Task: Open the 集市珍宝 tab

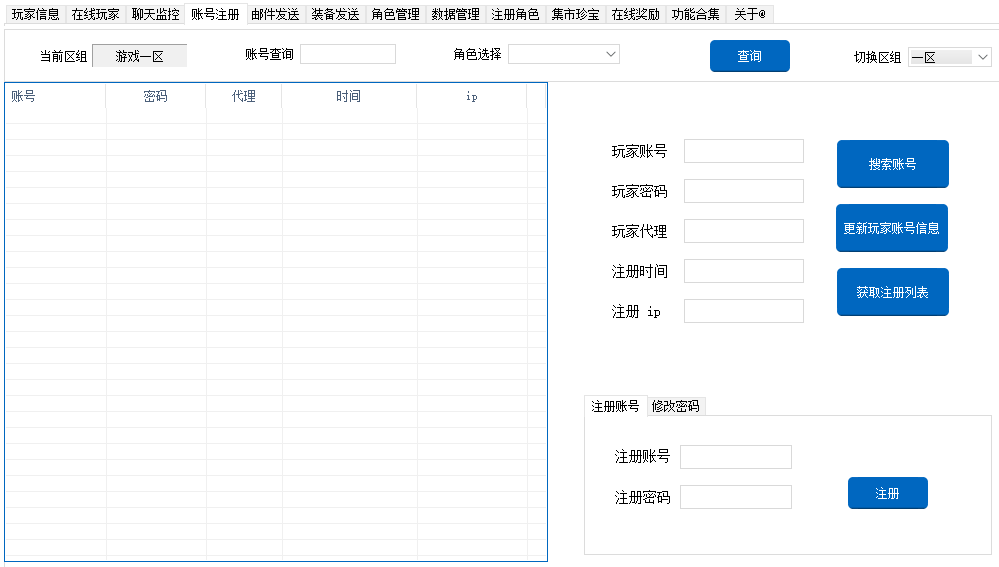Action: [575, 14]
